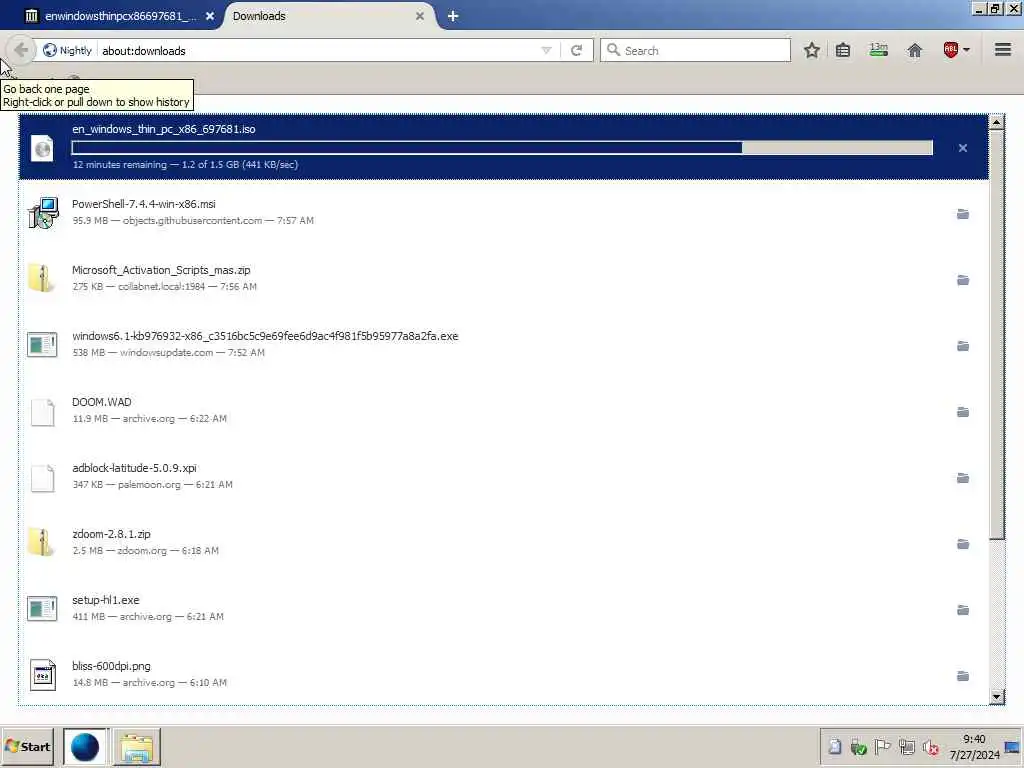
Task: Go back one page with the back arrow
Action: pyautogui.click(x=21, y=50)
